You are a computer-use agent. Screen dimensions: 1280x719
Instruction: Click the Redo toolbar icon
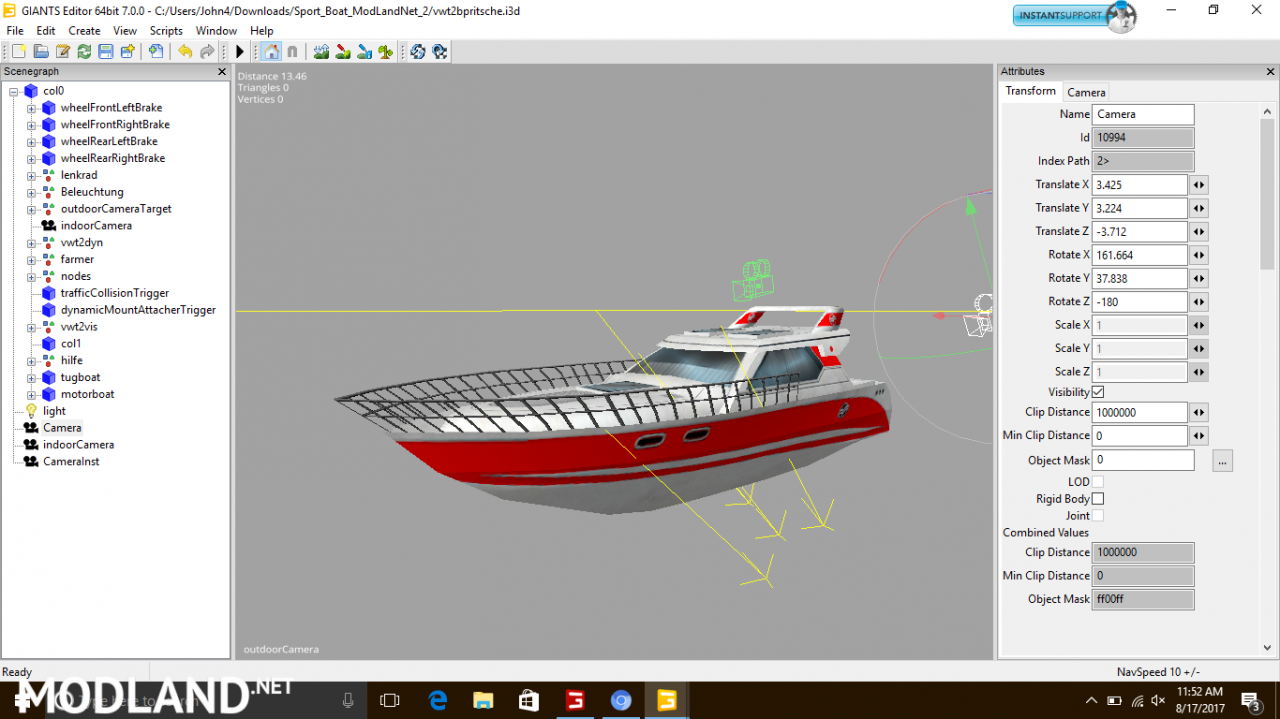[x=207, y=51]
